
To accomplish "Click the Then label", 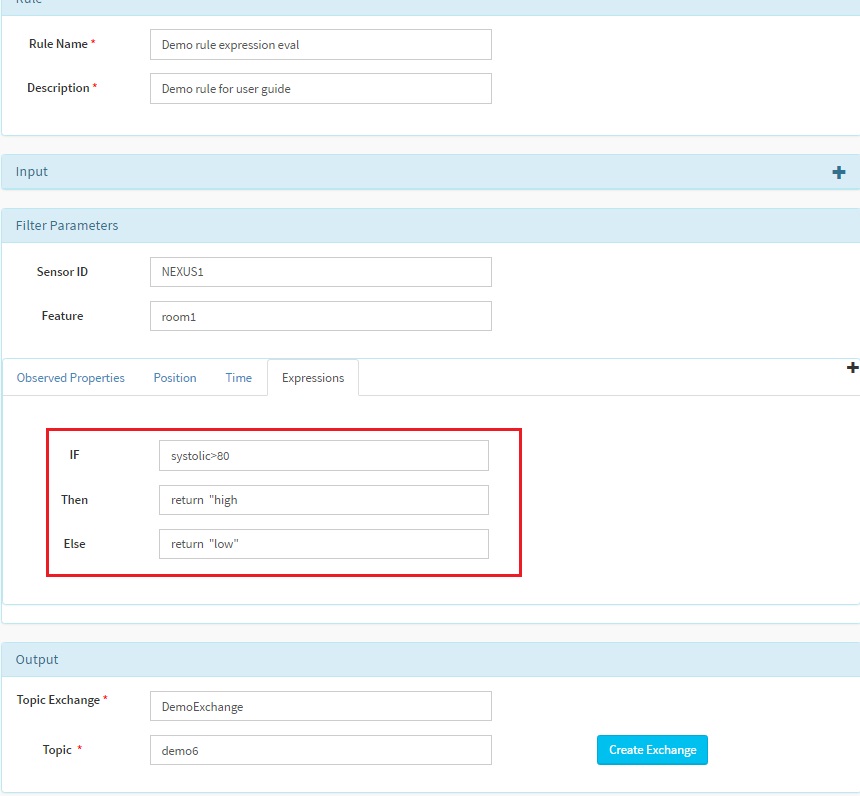I will pyautogui.click(x=75, y=500).
